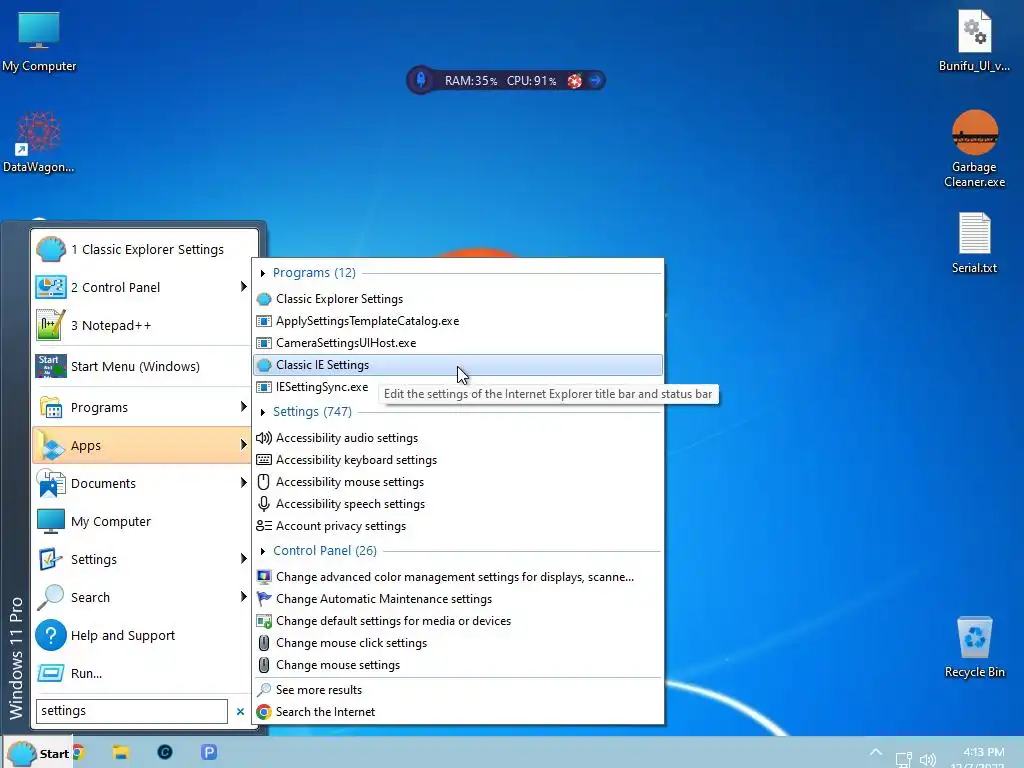Image resolution: width=1024 pixels, height=768 pixels.
Task: Expand the Apps submenu arrow
Action: click(x=244, y=445)
